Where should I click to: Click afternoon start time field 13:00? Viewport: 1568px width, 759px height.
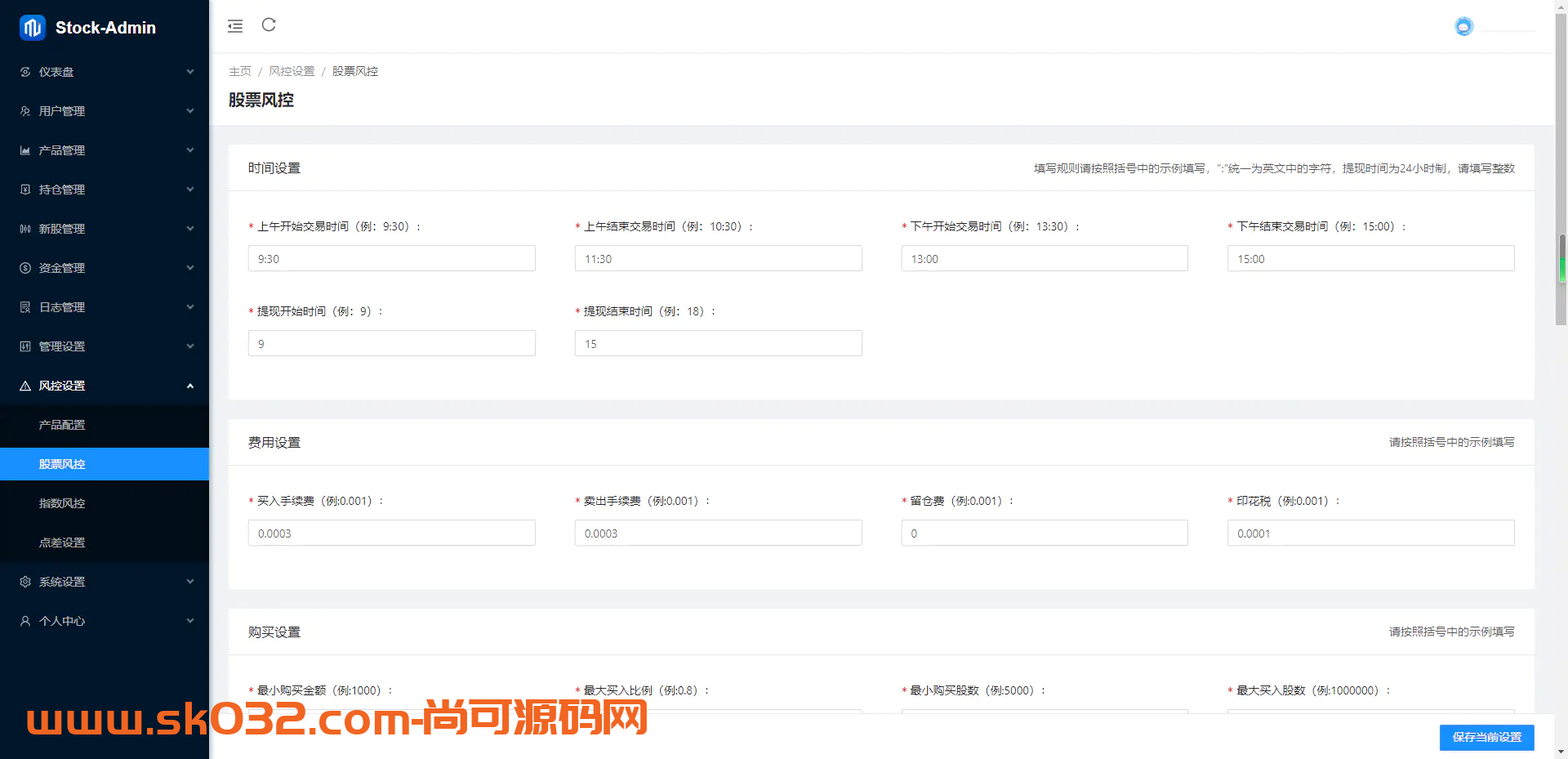coord(1045,259)
